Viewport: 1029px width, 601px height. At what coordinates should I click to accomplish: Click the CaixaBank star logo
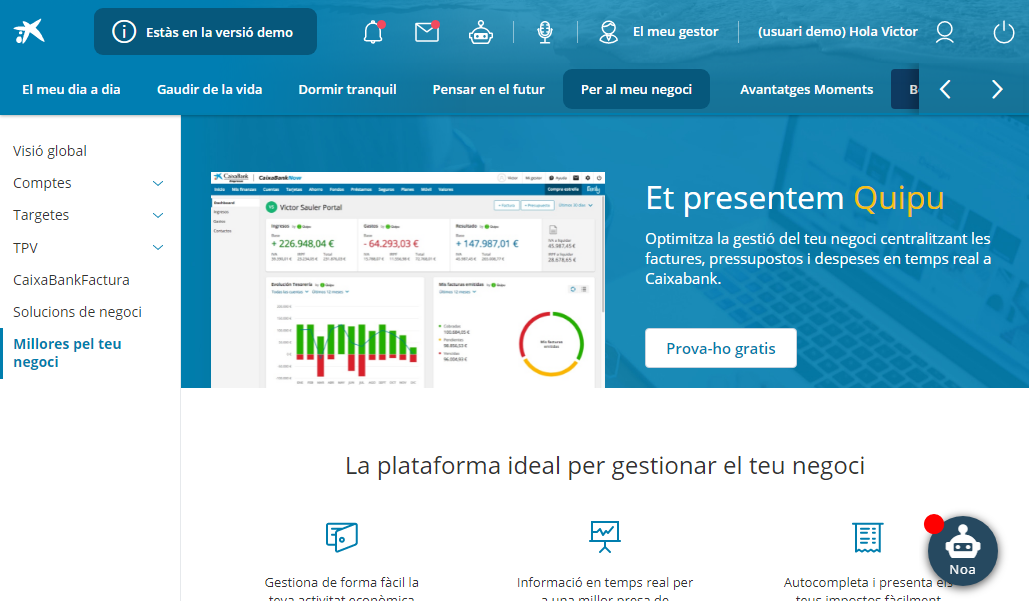[29, 31]
